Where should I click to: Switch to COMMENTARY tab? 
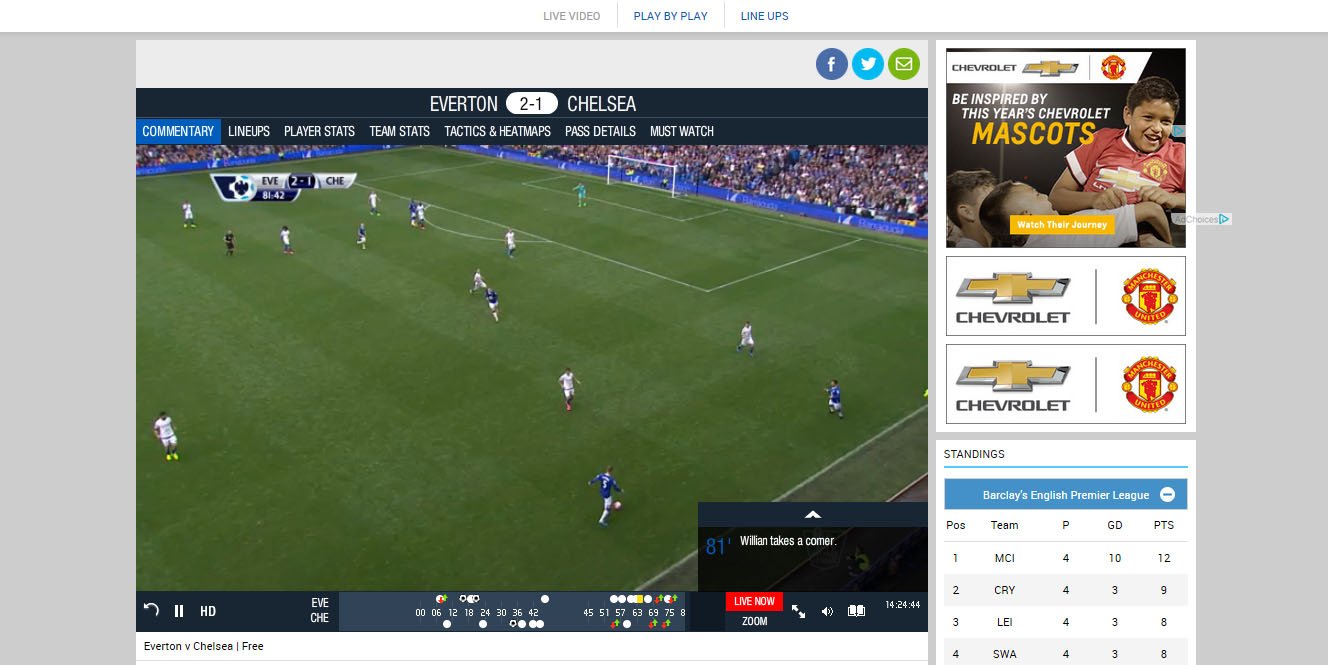tap(178, 131)
